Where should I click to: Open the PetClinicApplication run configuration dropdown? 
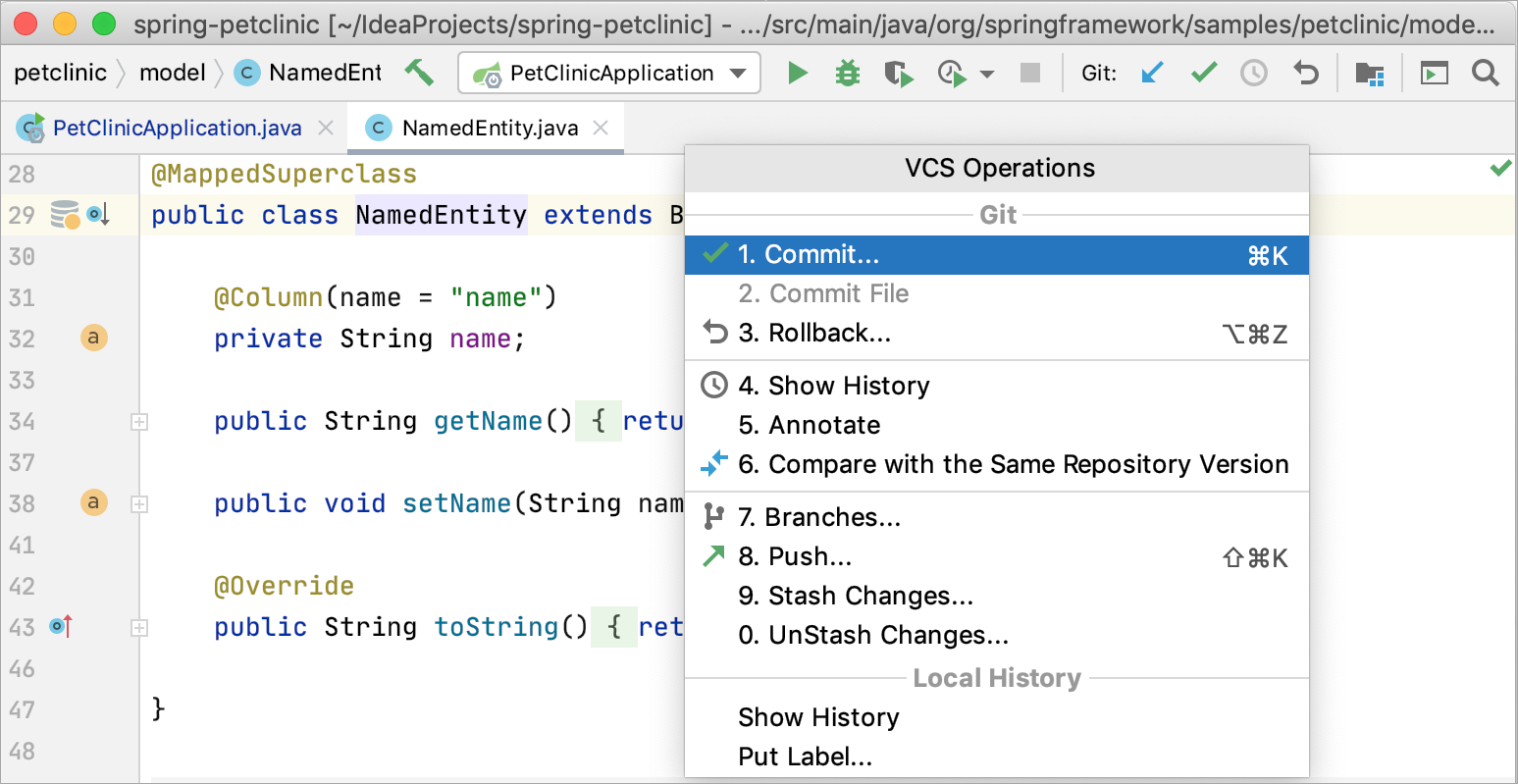609,73
